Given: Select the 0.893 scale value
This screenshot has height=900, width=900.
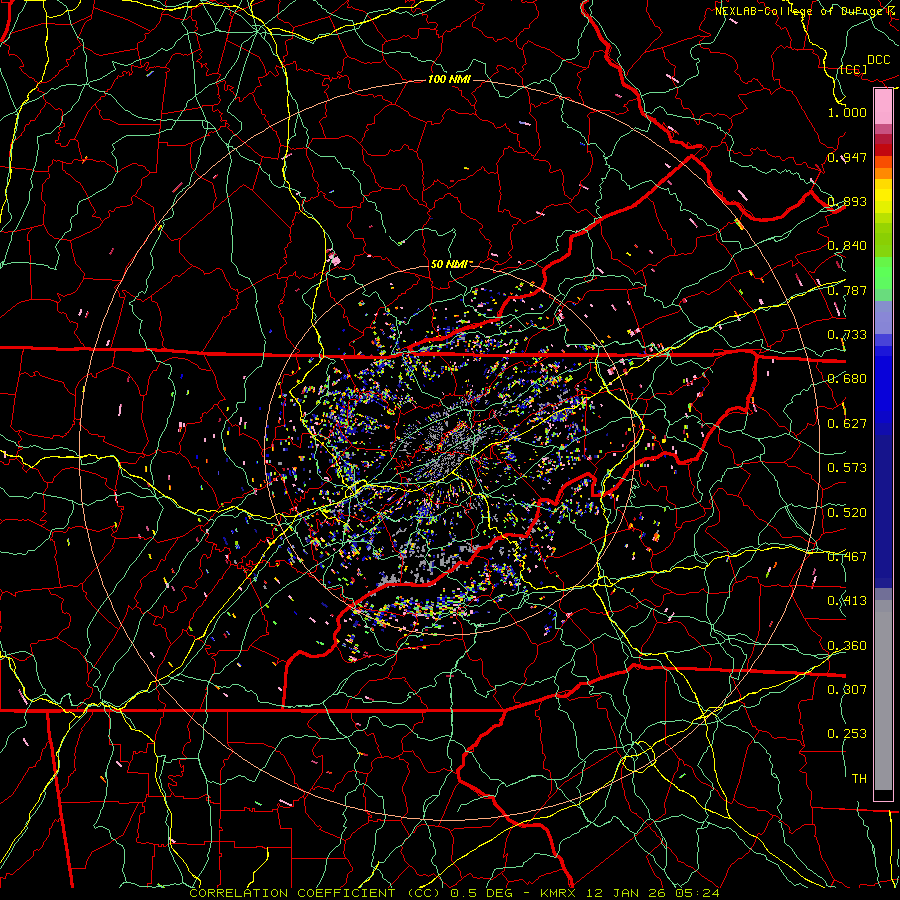Looking at the screenshot, I should (x=847, y=201).
